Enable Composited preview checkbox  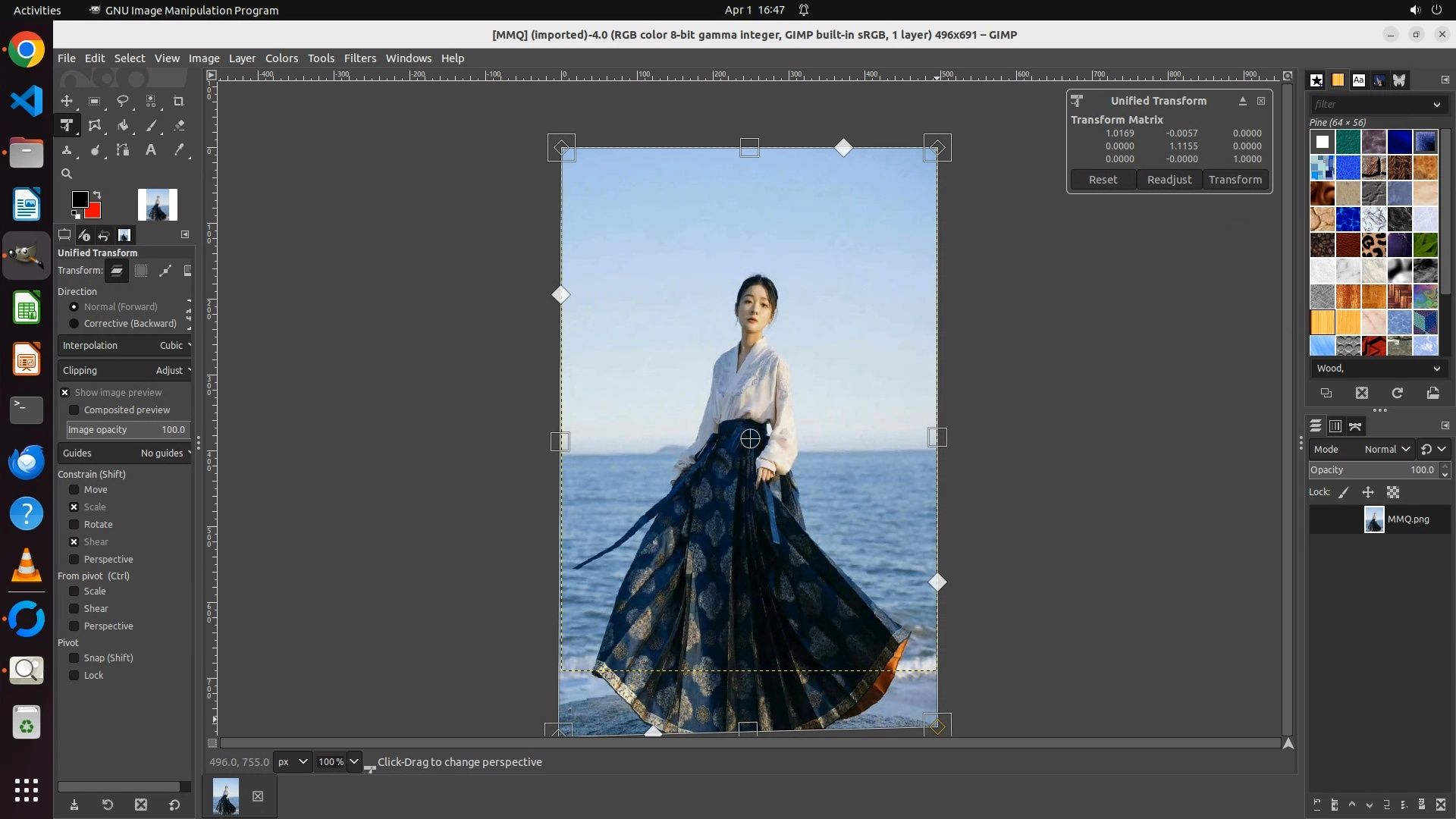click(74, 410)
